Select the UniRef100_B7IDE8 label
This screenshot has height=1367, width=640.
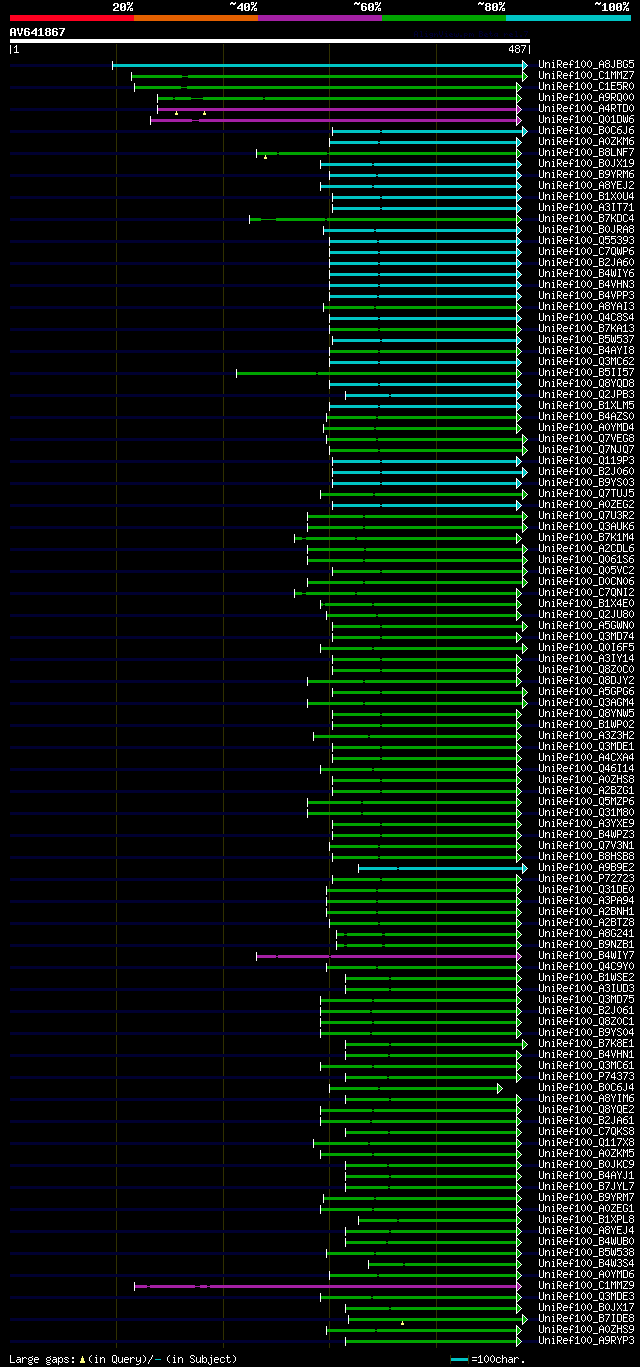[x=586, y=1319]
